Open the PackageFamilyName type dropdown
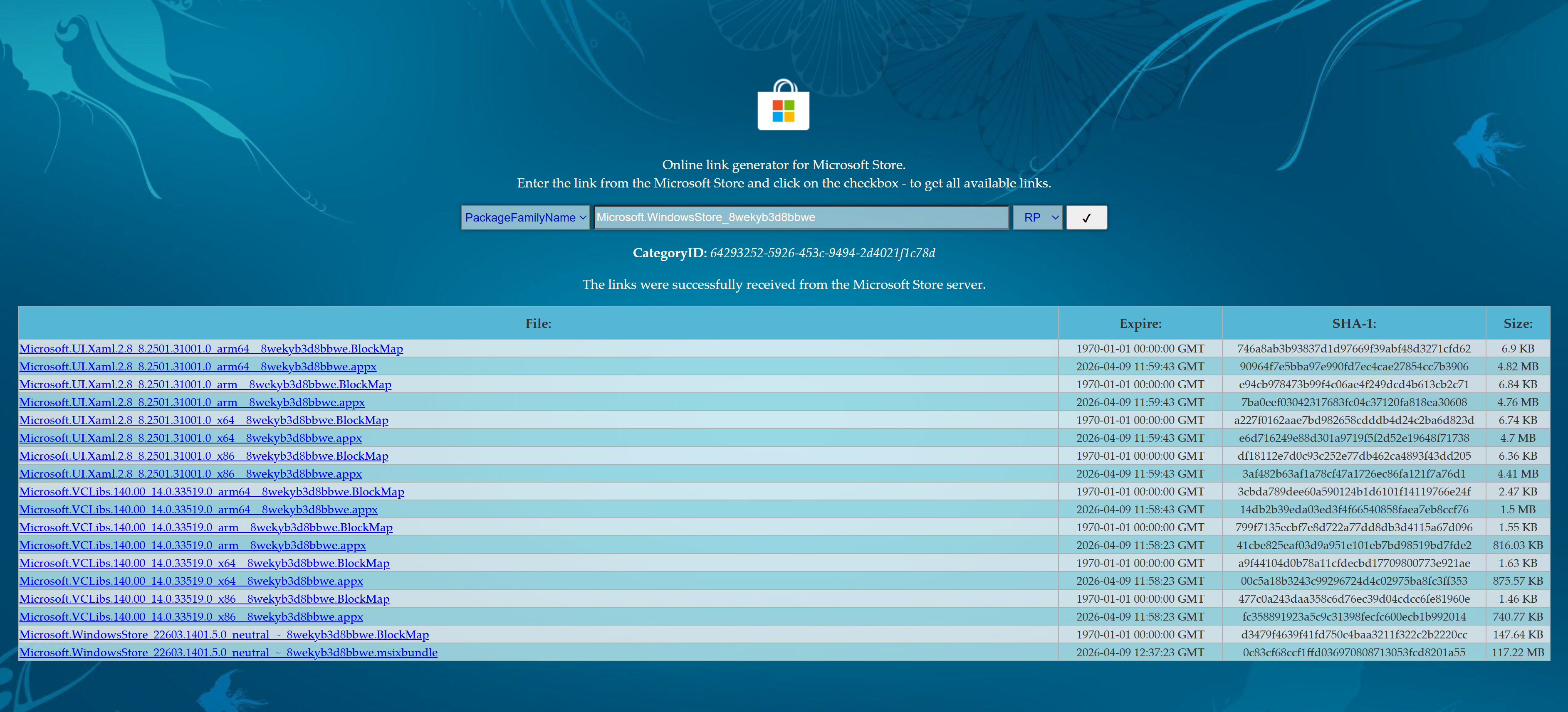The height and width of the screenshot is (712, 1568). [525, 217]
